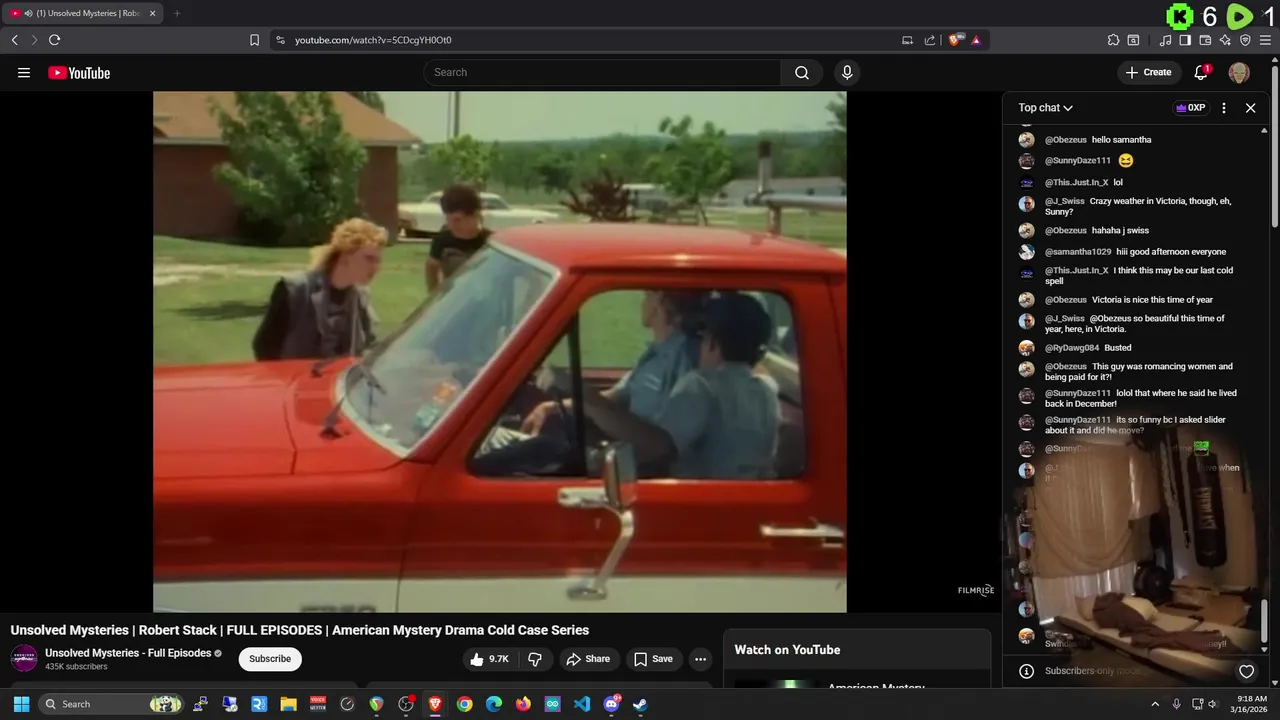Click the YouTube search magnifier button
The image size is (1280, 720).
802,72
